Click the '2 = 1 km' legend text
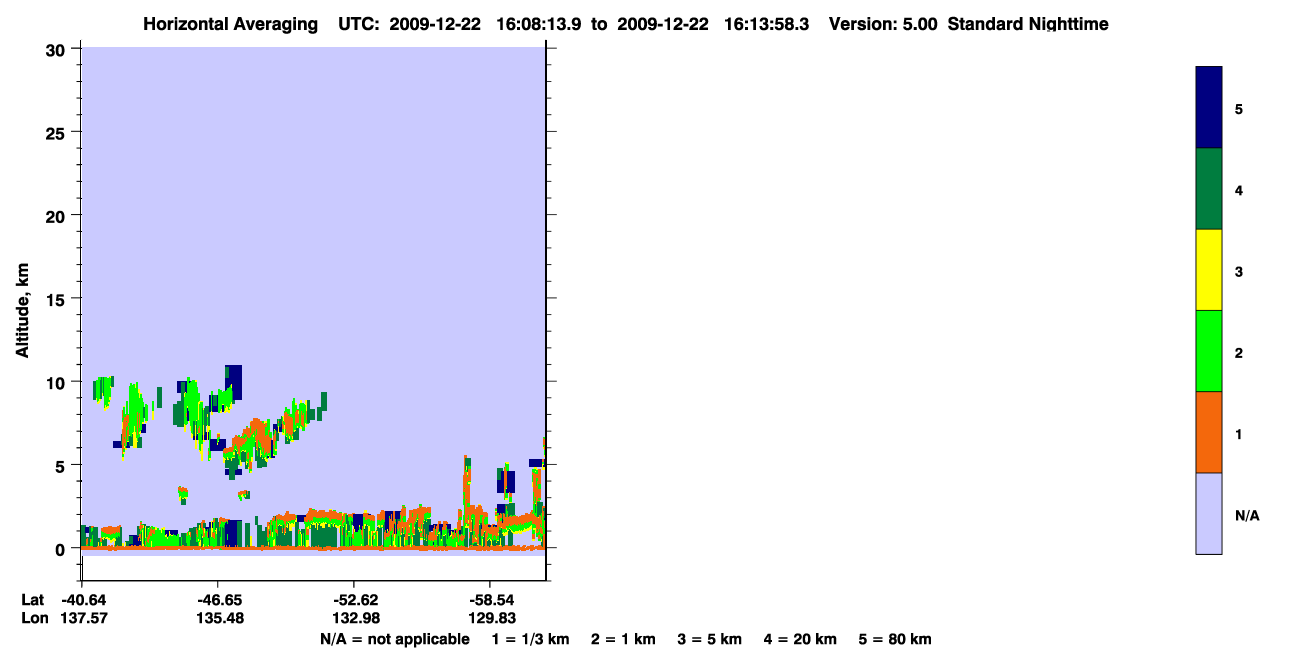The image size is (1300, 667). pyautogui.click(x=623, y=639)
